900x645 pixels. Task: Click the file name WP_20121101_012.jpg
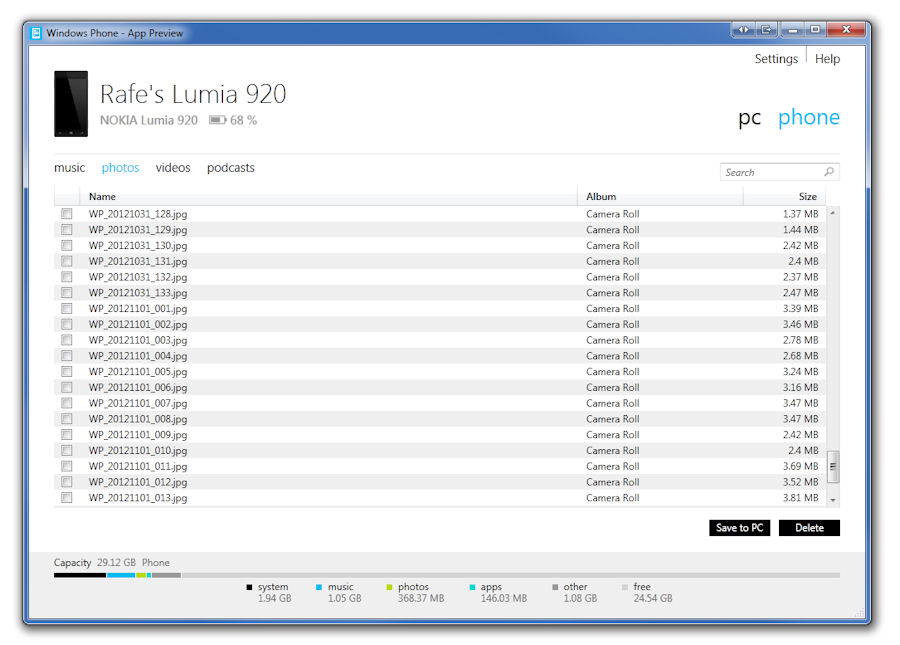pyautogui.click(x=138, y=483)
